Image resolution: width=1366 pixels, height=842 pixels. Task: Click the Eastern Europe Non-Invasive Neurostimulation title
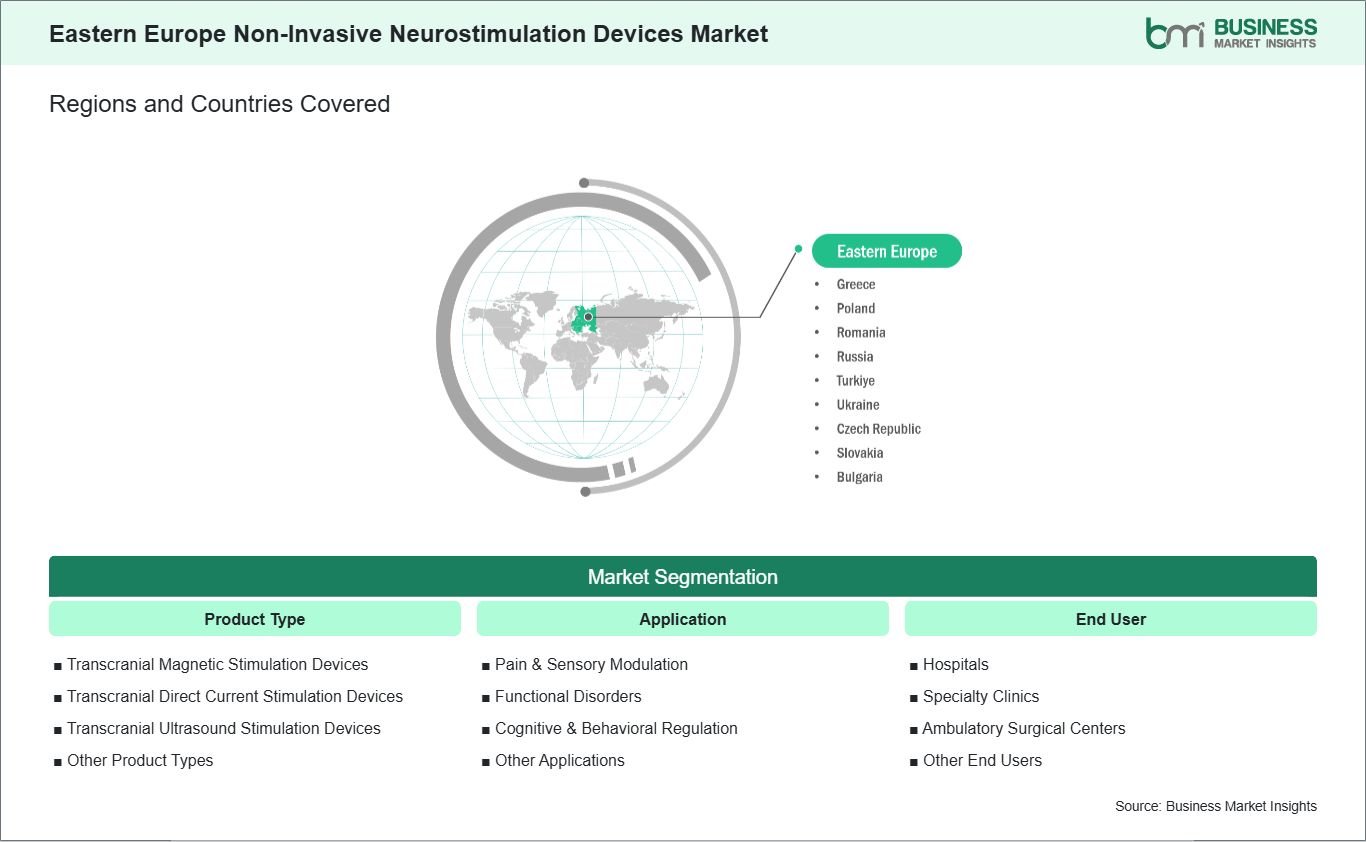click(x=409, y=33)
